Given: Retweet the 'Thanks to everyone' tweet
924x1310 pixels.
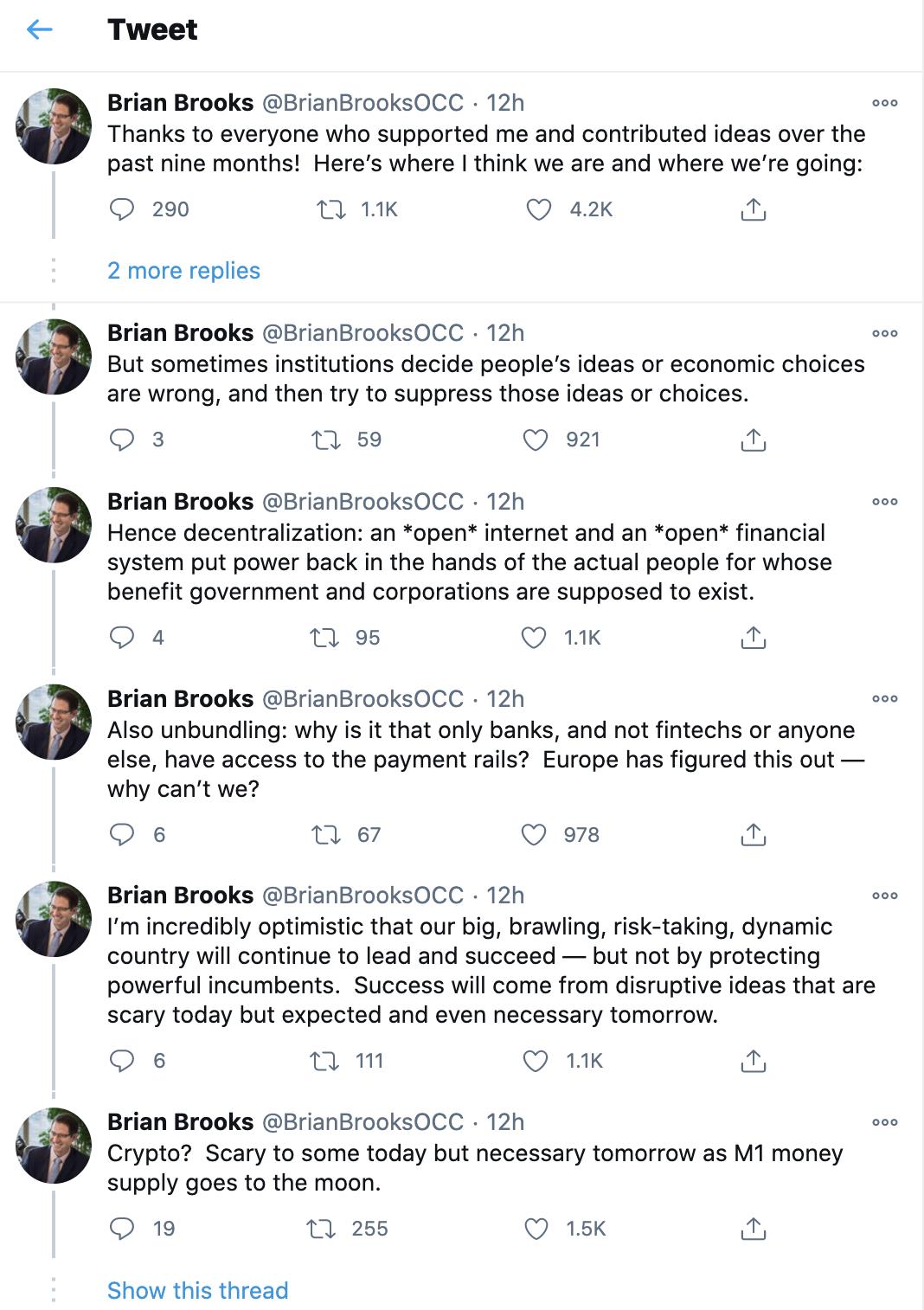Looking at the screenshot, I should pos(331,209).
